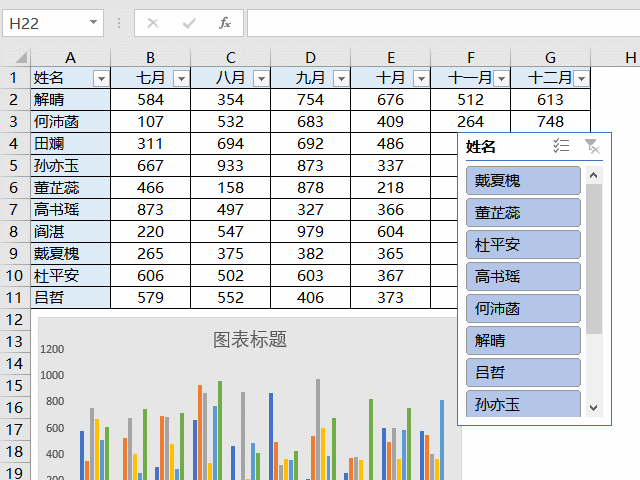Click slicer scrollbar down arrow

click(x=594, y=408)
